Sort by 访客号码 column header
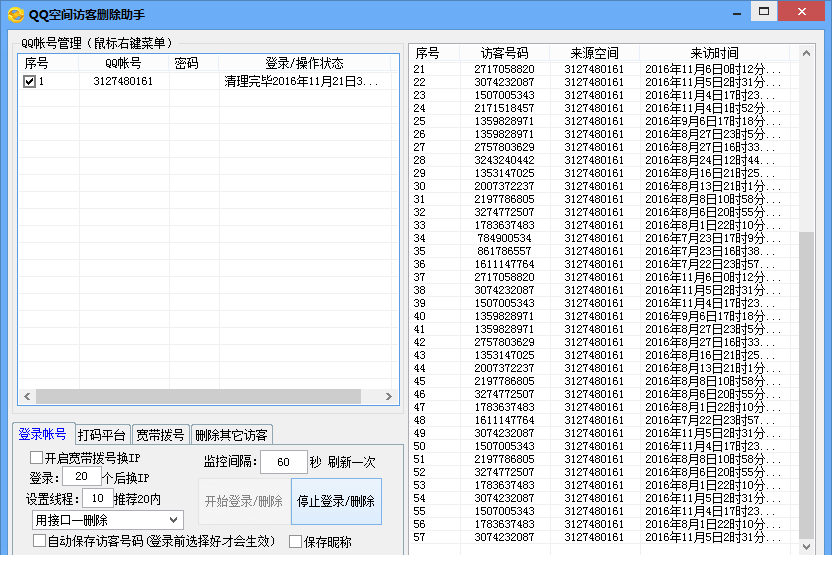 tap(504, 53)
